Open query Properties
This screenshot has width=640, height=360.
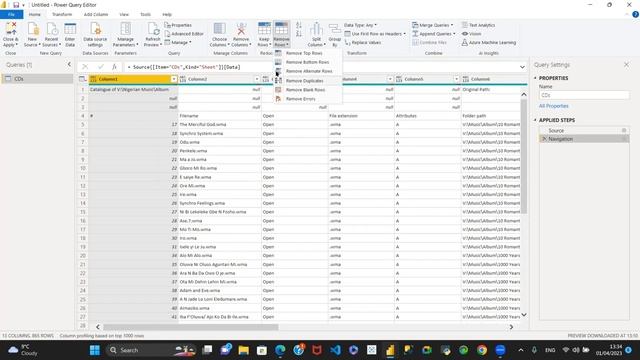tap(178, 25)
